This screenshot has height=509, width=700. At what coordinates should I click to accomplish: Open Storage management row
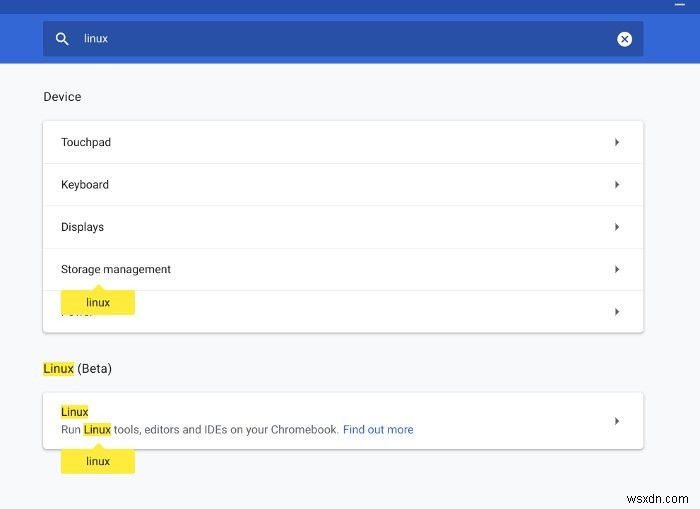coord(343,269)
